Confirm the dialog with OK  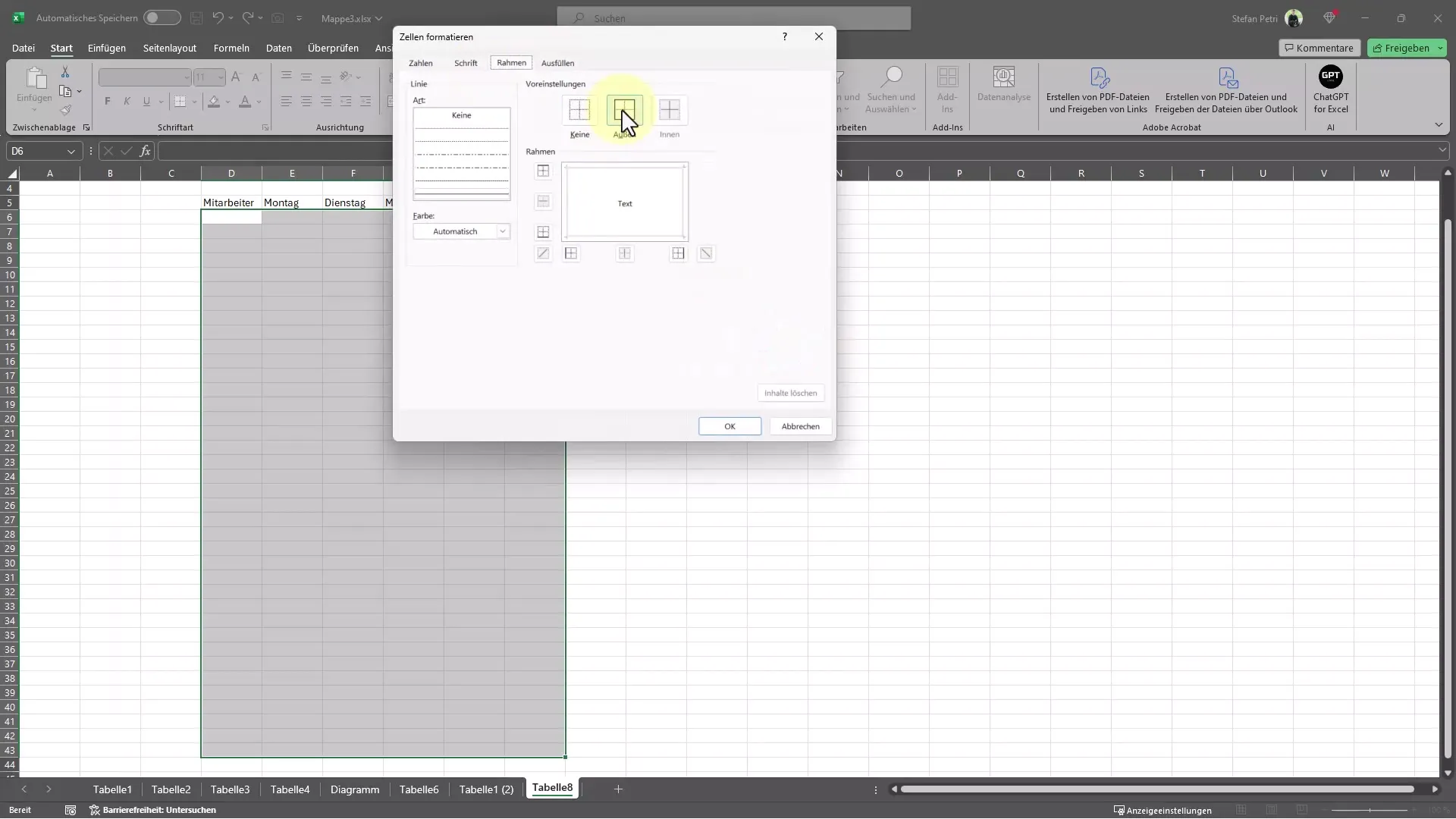[730, 426]
